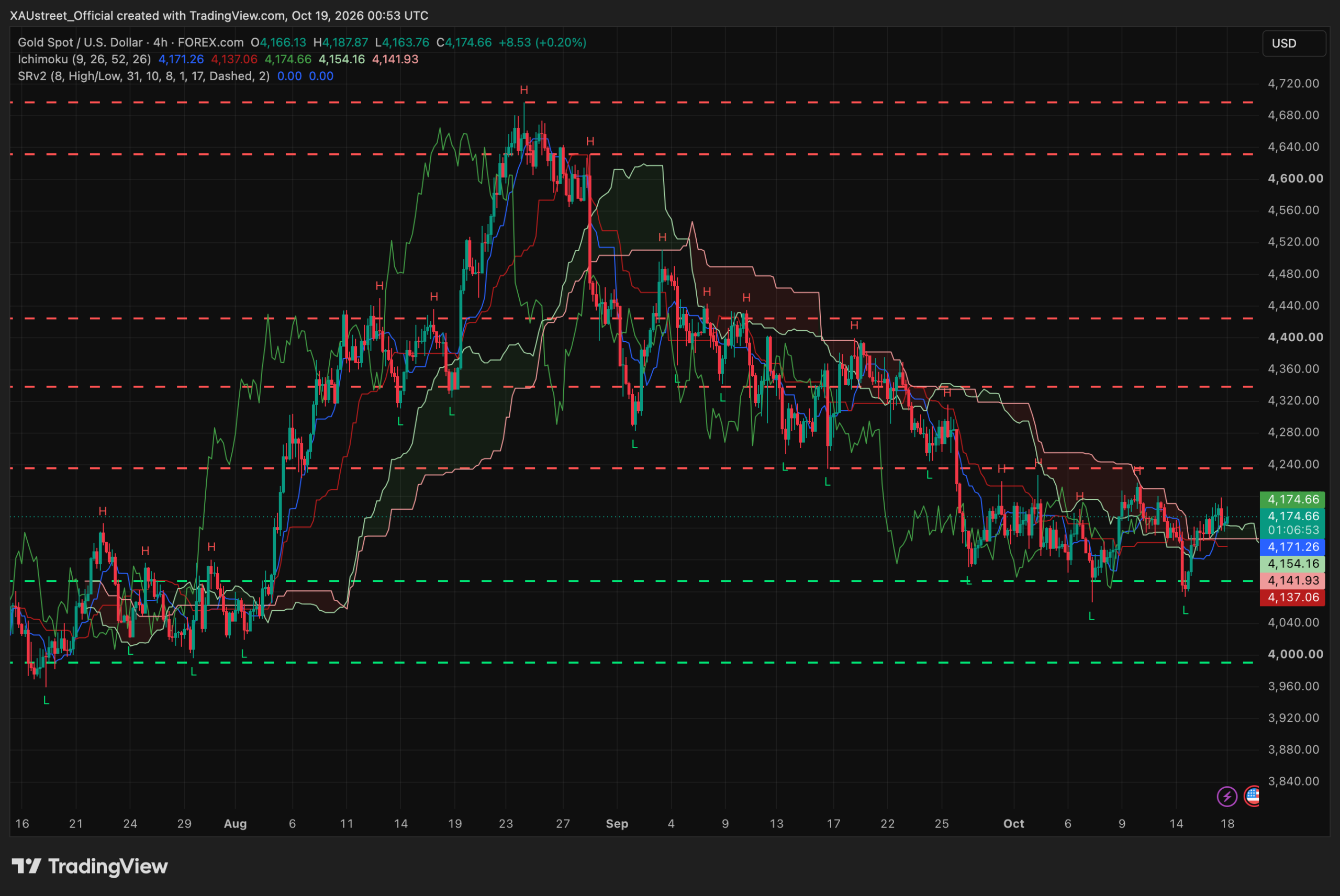
Task: Click the Sep label on time axis
Action: (617, 823)
